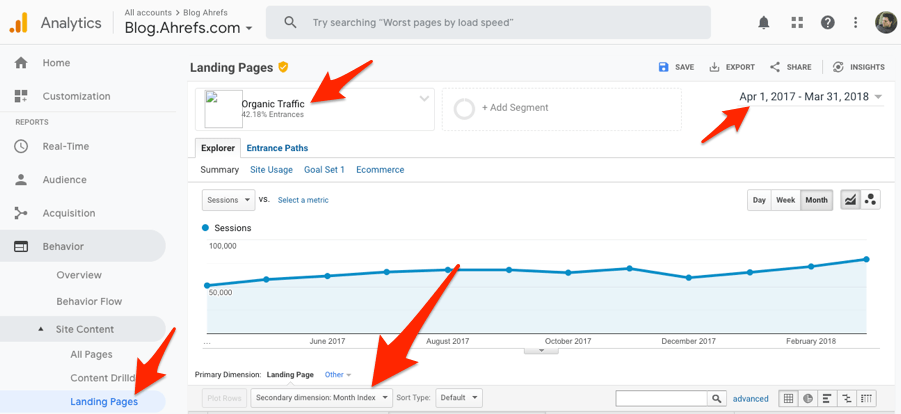Open the three-dot more options menu
The height and width of the screenshot is (414, 901).
click(x=855, y=22)
